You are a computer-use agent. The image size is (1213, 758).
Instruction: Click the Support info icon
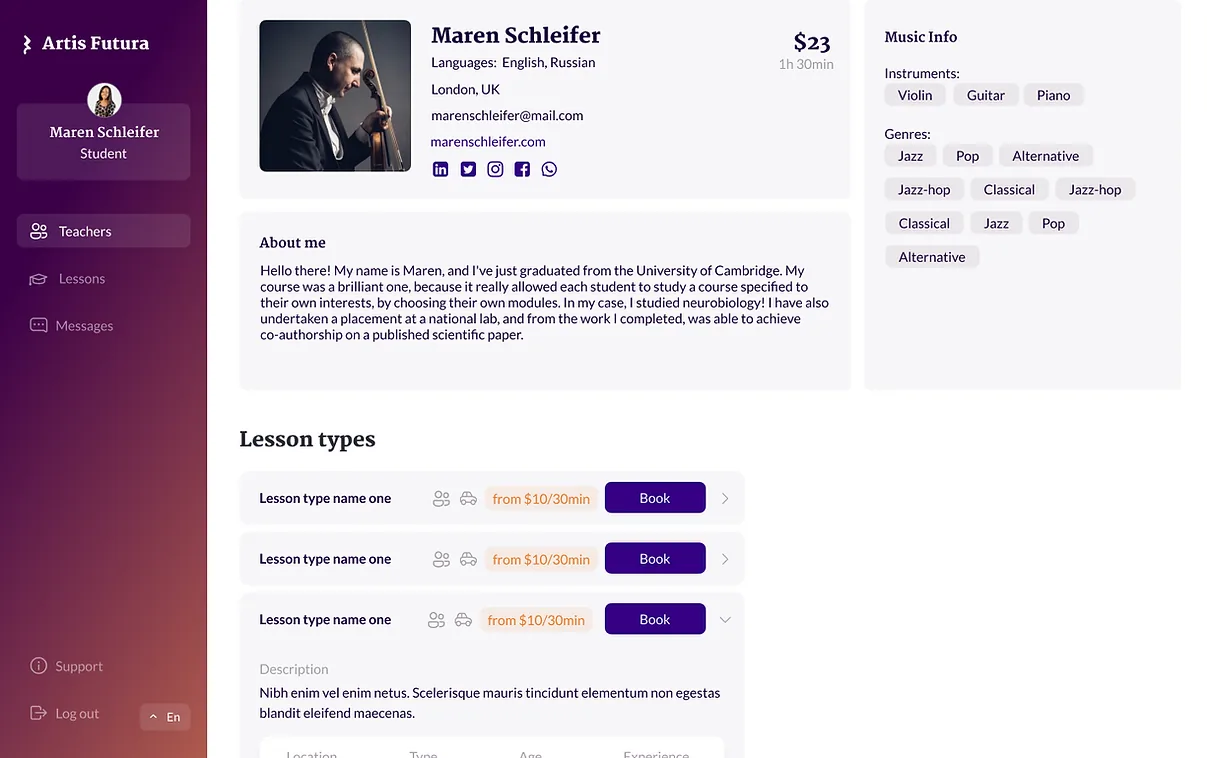coord(39,666)
